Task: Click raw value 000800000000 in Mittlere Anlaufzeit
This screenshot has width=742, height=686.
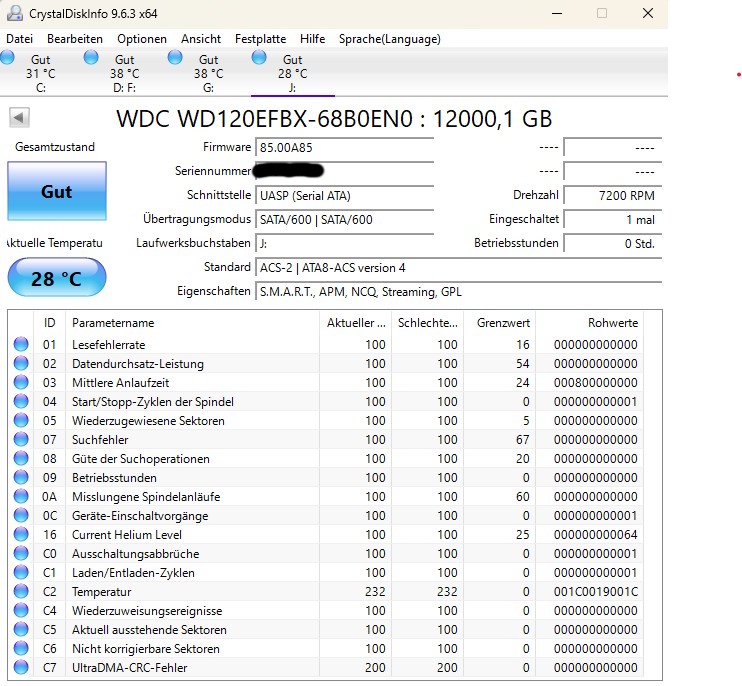Action: tap(596, 382)
